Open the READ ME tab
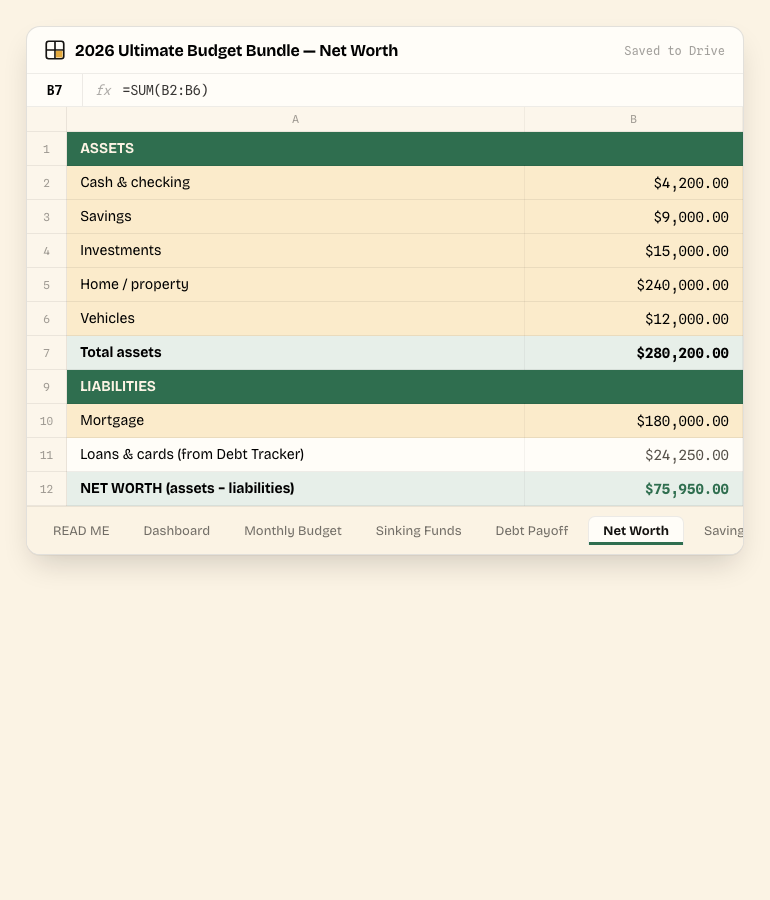Image resolution: width=770 pixels, height=900 pixels. click(81, 530)
